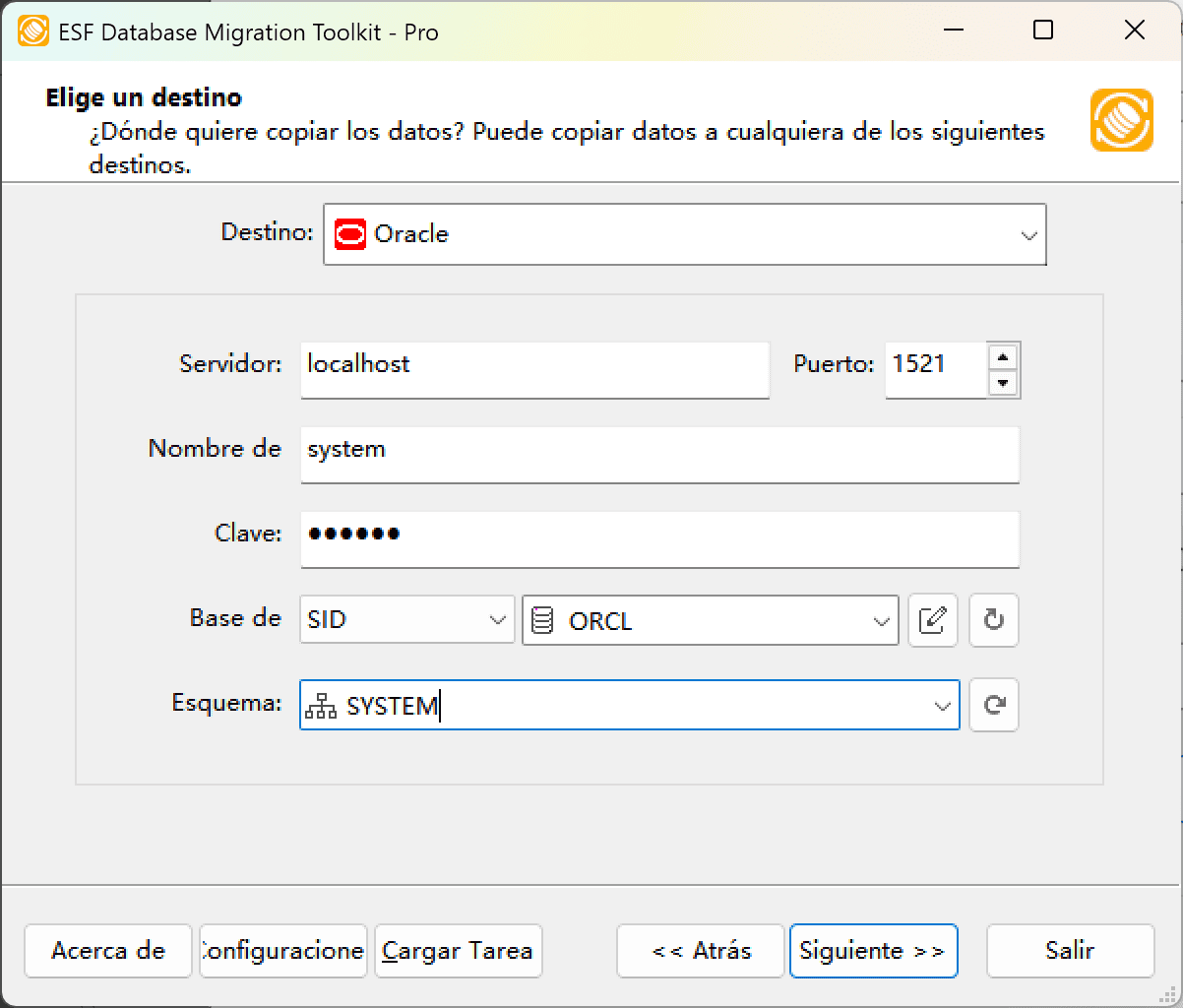Image resolution: width=1183 pixels, height=1008 pixels.
Task: Go back with the Atrás button
Action: coord(700,951)
